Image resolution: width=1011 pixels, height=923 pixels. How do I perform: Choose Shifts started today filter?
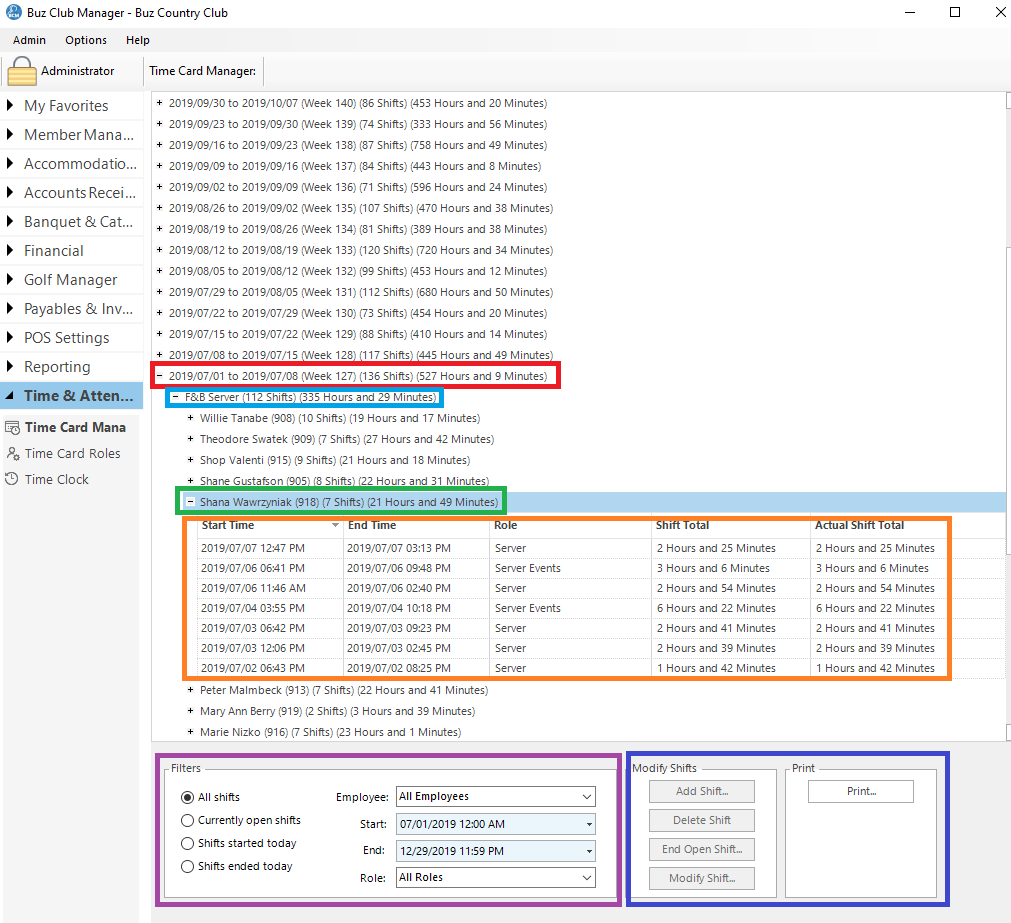pos(187,843)
